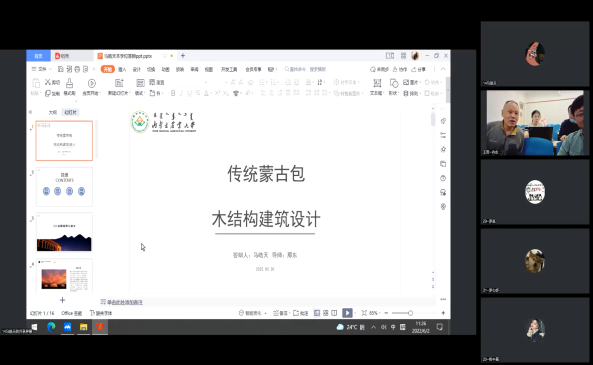Expand the 文件 file menu dropdown

[x=42, y=69]
